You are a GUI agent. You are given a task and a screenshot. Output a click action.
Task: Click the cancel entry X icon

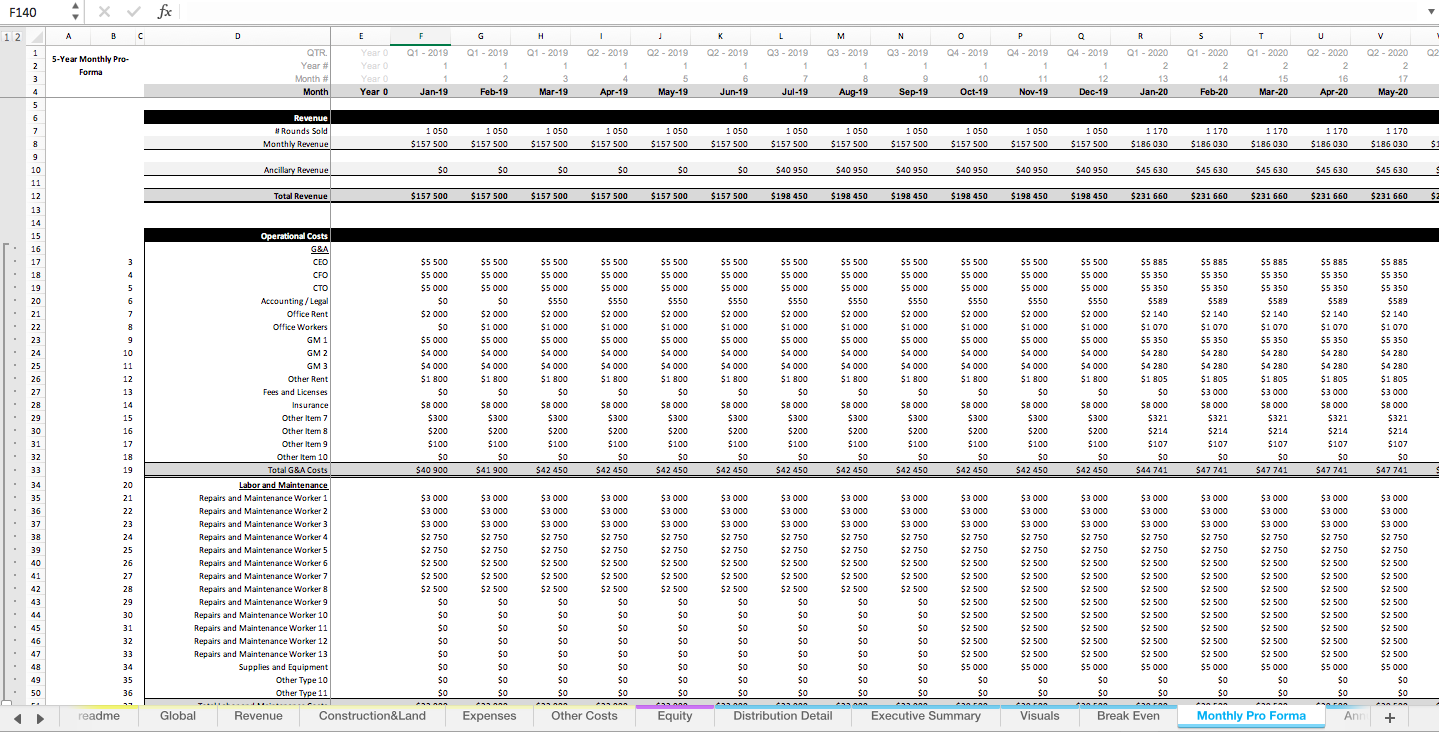tap(104, 12)
